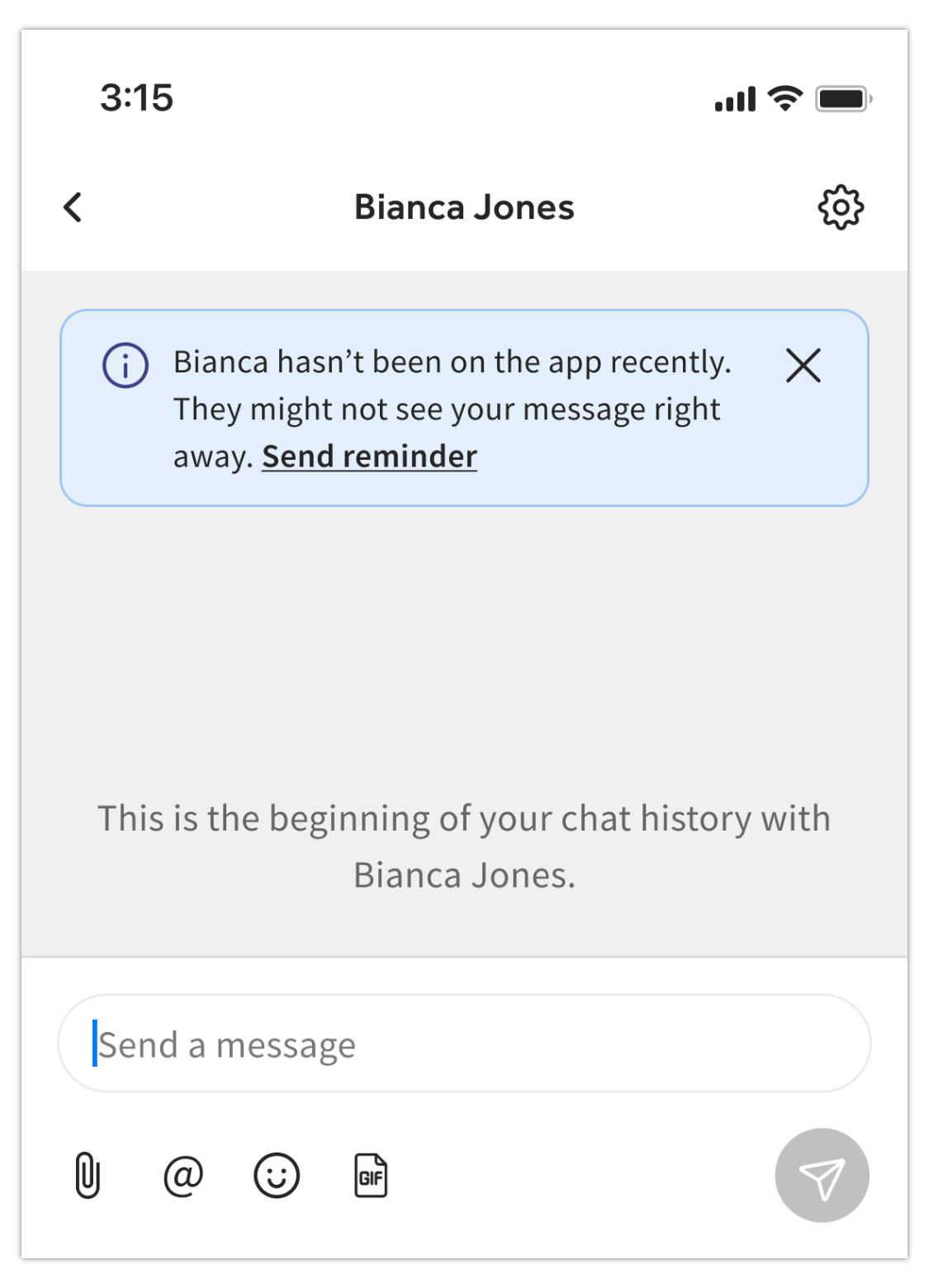This screenshot has height=1288, width=929.
Task: Open chat settings gear icon
Action: coord(840,207)
